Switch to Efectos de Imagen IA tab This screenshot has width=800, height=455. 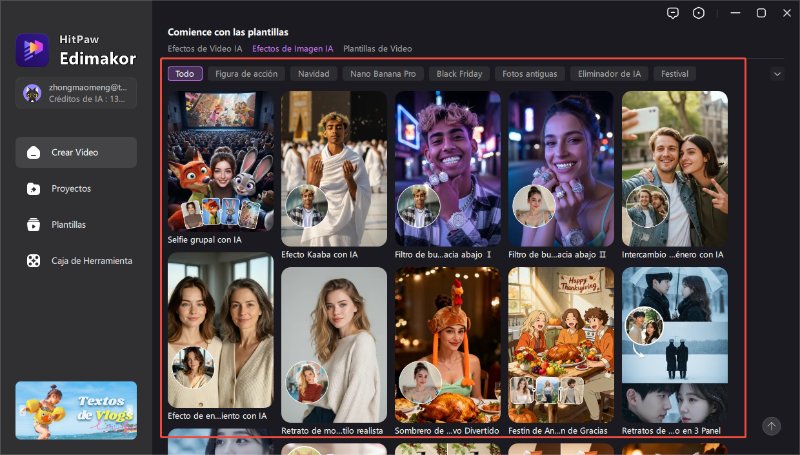point(293,49)
